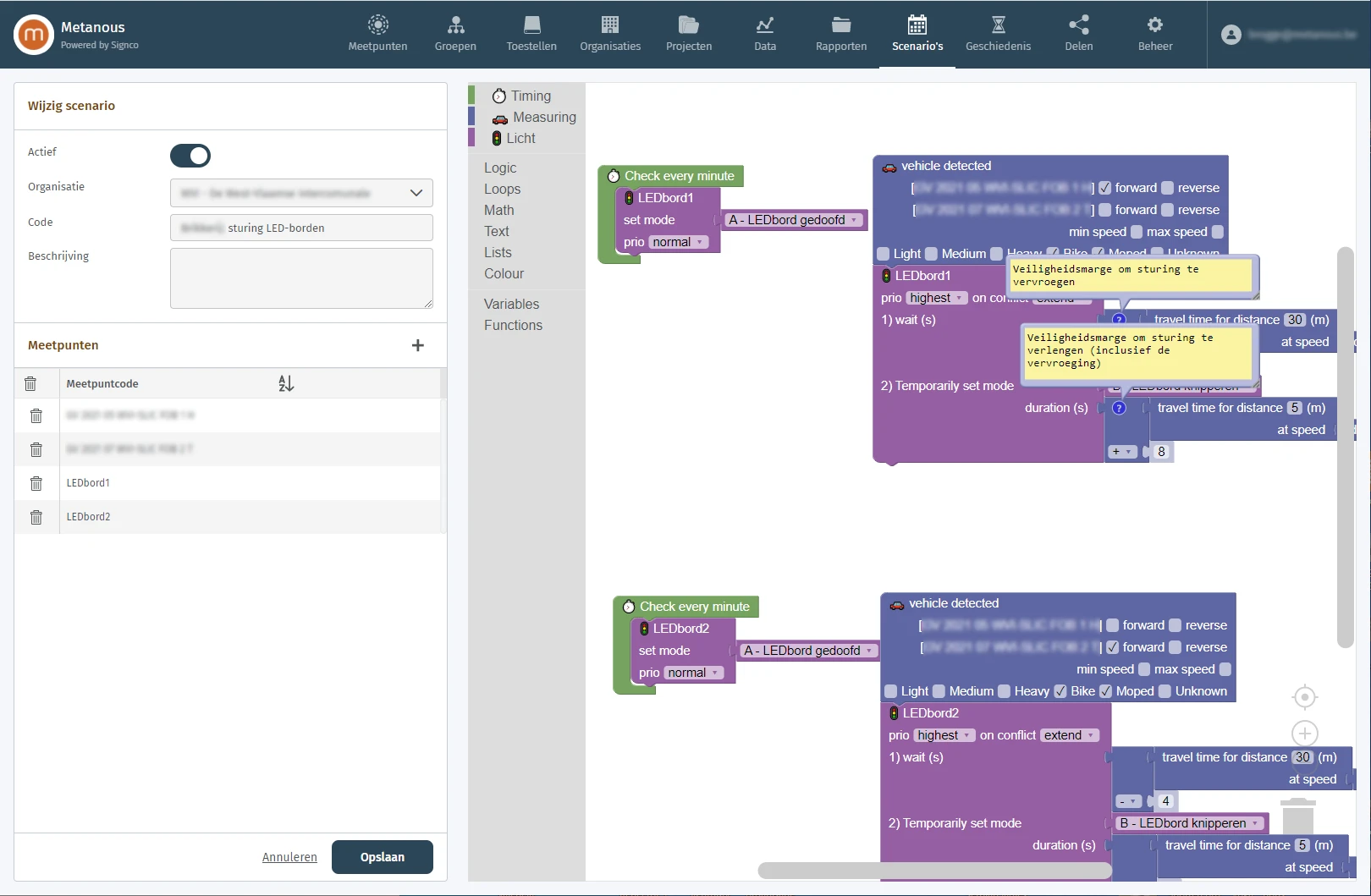Select the Logic toolbox category
Screen dimensions: 1371x896
click(500, 168)
